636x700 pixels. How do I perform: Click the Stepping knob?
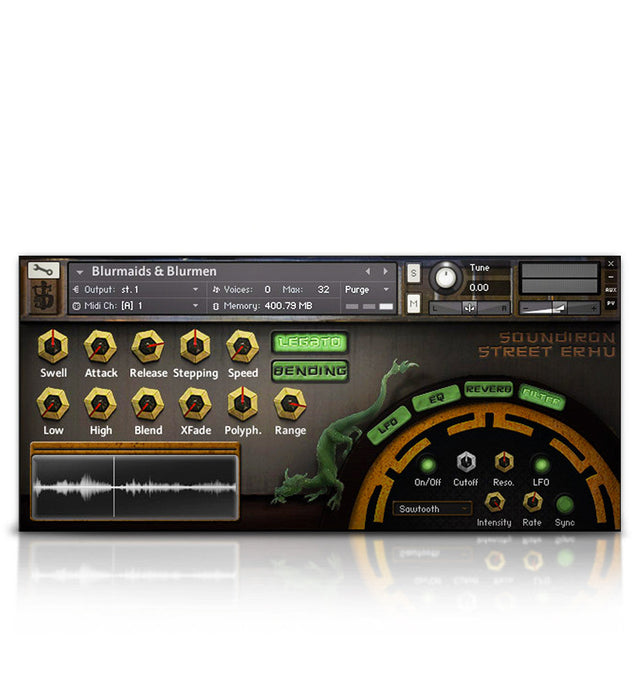pos(195,346)
